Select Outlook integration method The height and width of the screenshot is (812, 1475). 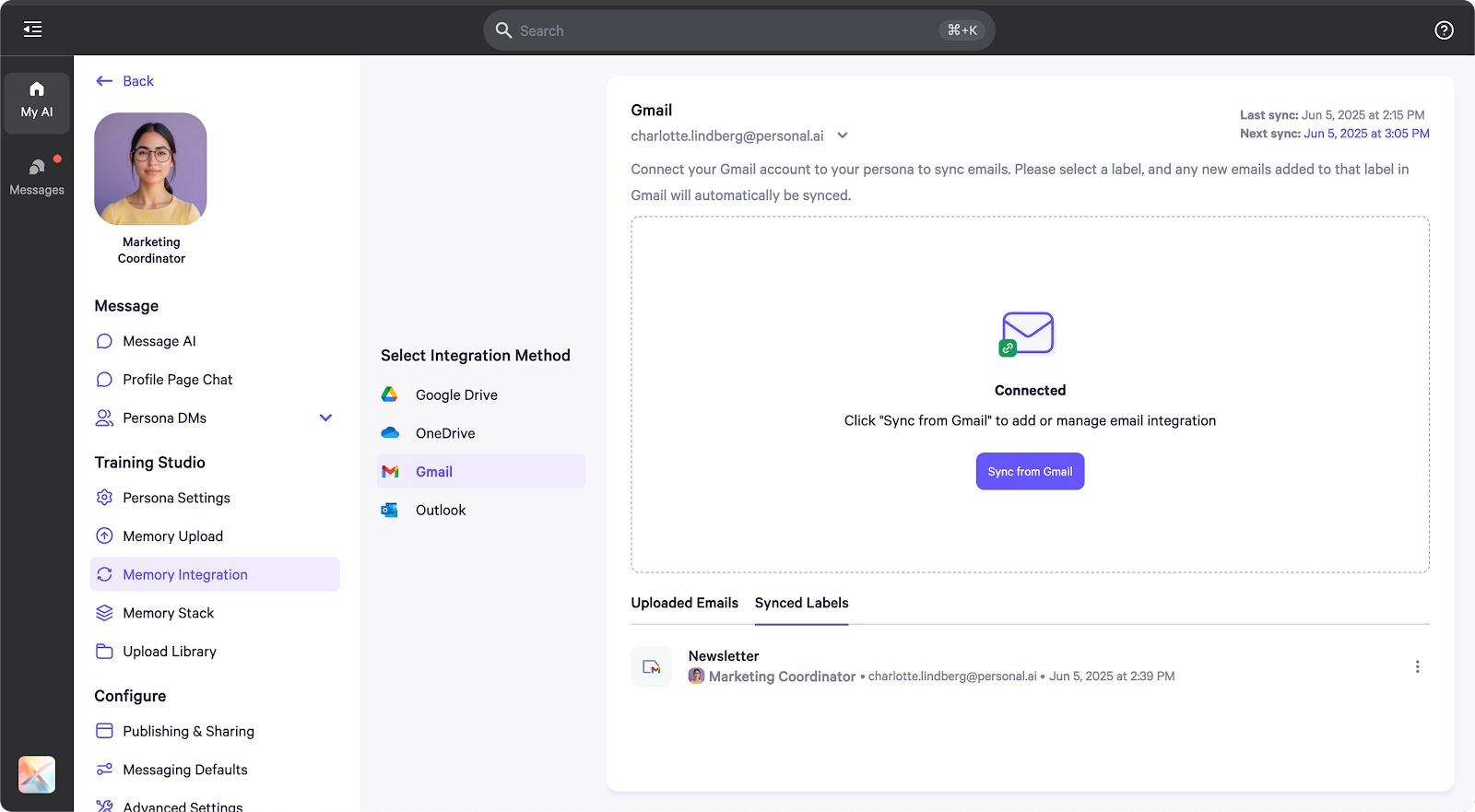[x=481, y=510]
